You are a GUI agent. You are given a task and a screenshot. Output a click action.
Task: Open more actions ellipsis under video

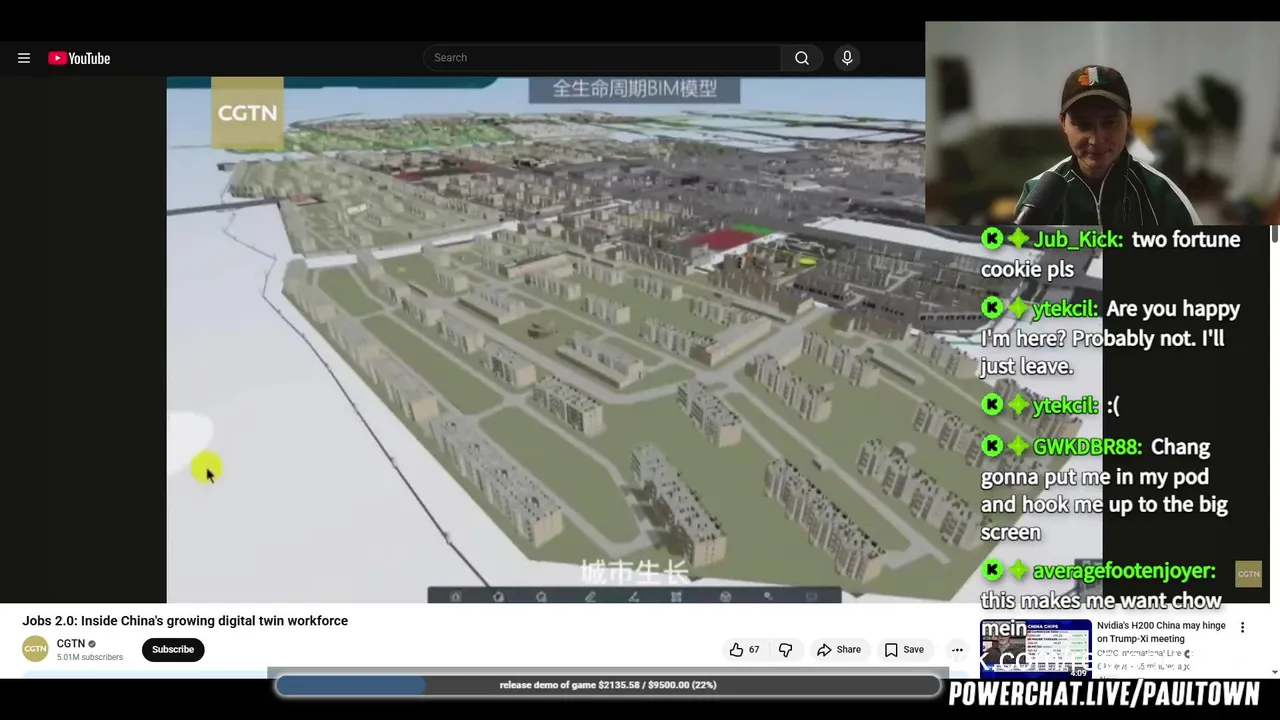957,650
